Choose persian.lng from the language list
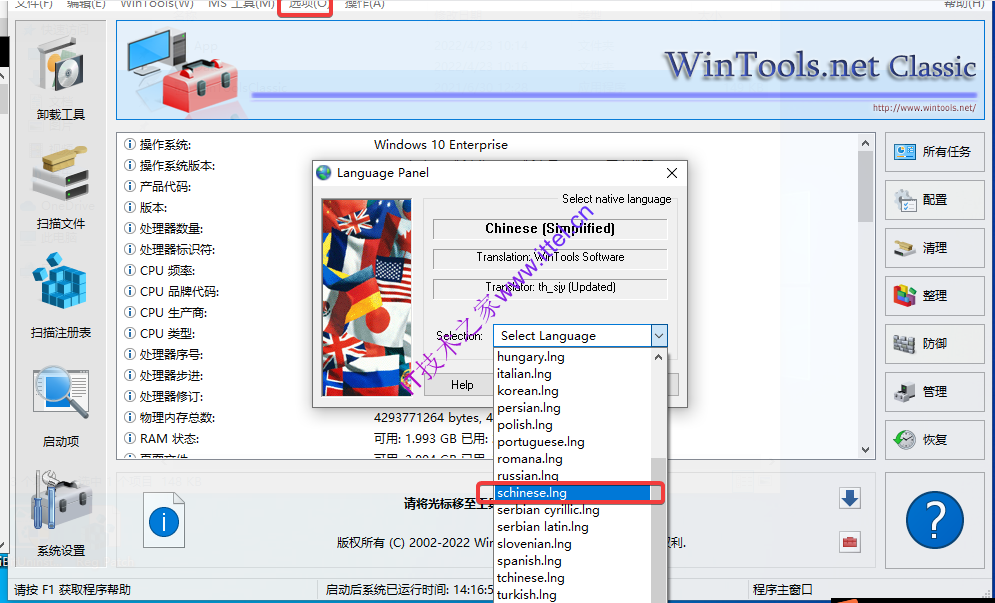Image resolution: width=995 pixels, height=603 pixels. 573,408
